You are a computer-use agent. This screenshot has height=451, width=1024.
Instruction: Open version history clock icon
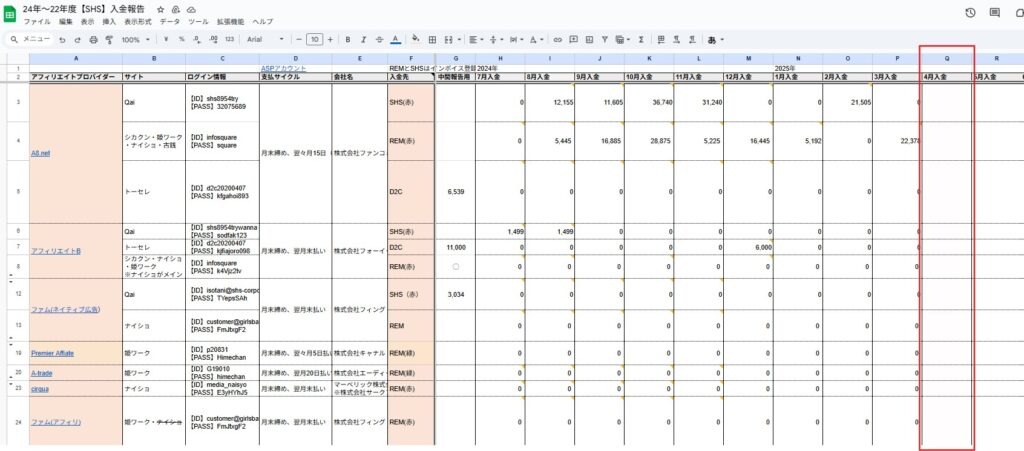(x=970, y=12)
